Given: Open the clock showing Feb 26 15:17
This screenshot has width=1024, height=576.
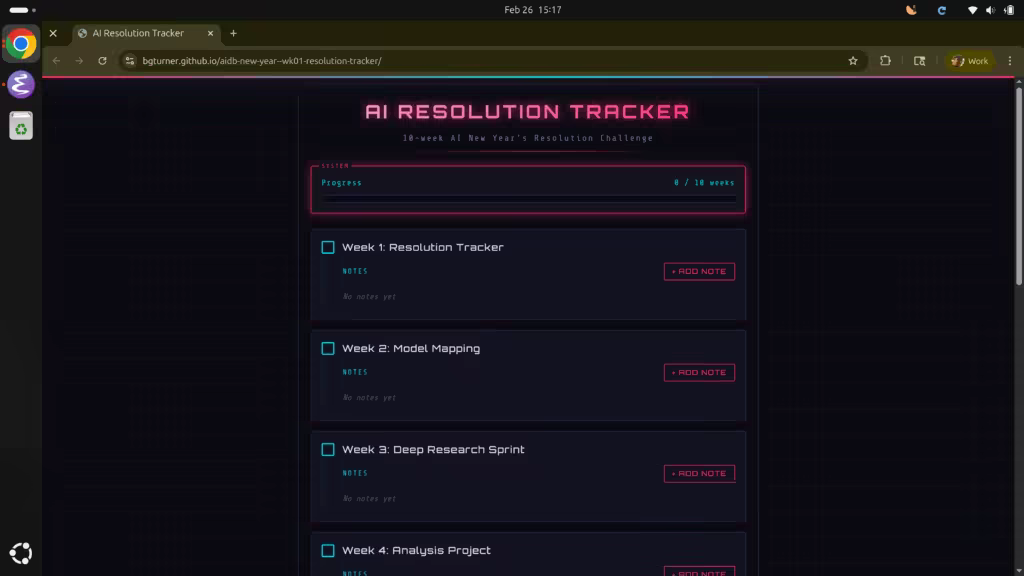Looking at the screenshot, I should [x=532, y=10].
